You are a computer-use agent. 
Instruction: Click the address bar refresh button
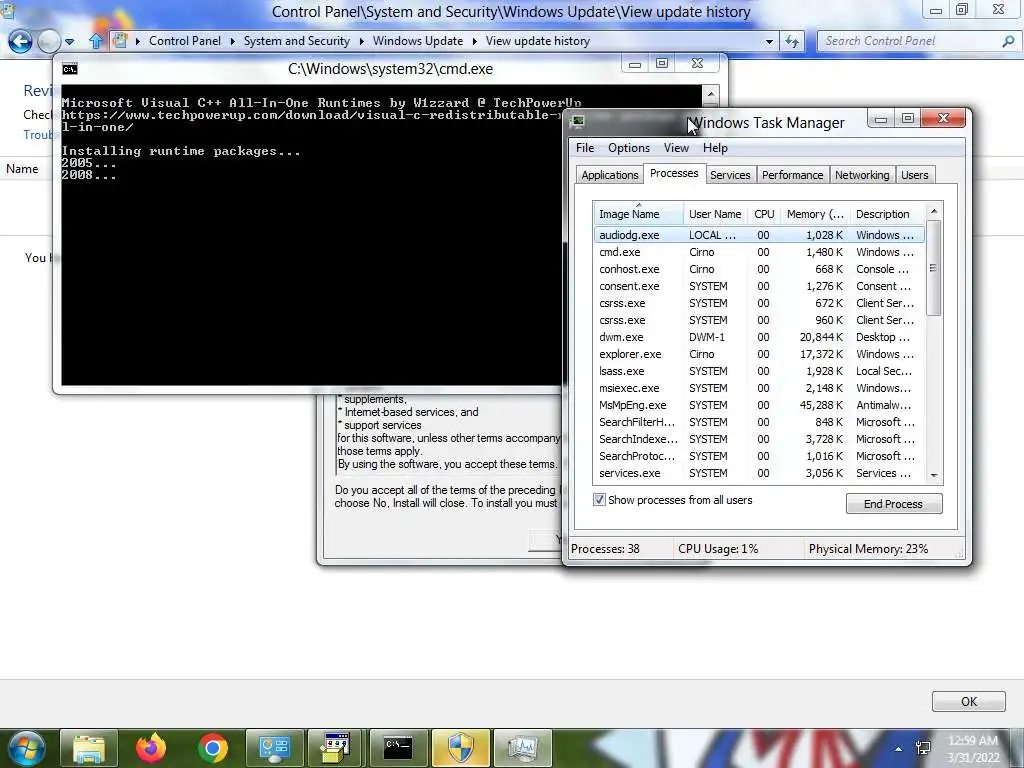pos(792,41)
